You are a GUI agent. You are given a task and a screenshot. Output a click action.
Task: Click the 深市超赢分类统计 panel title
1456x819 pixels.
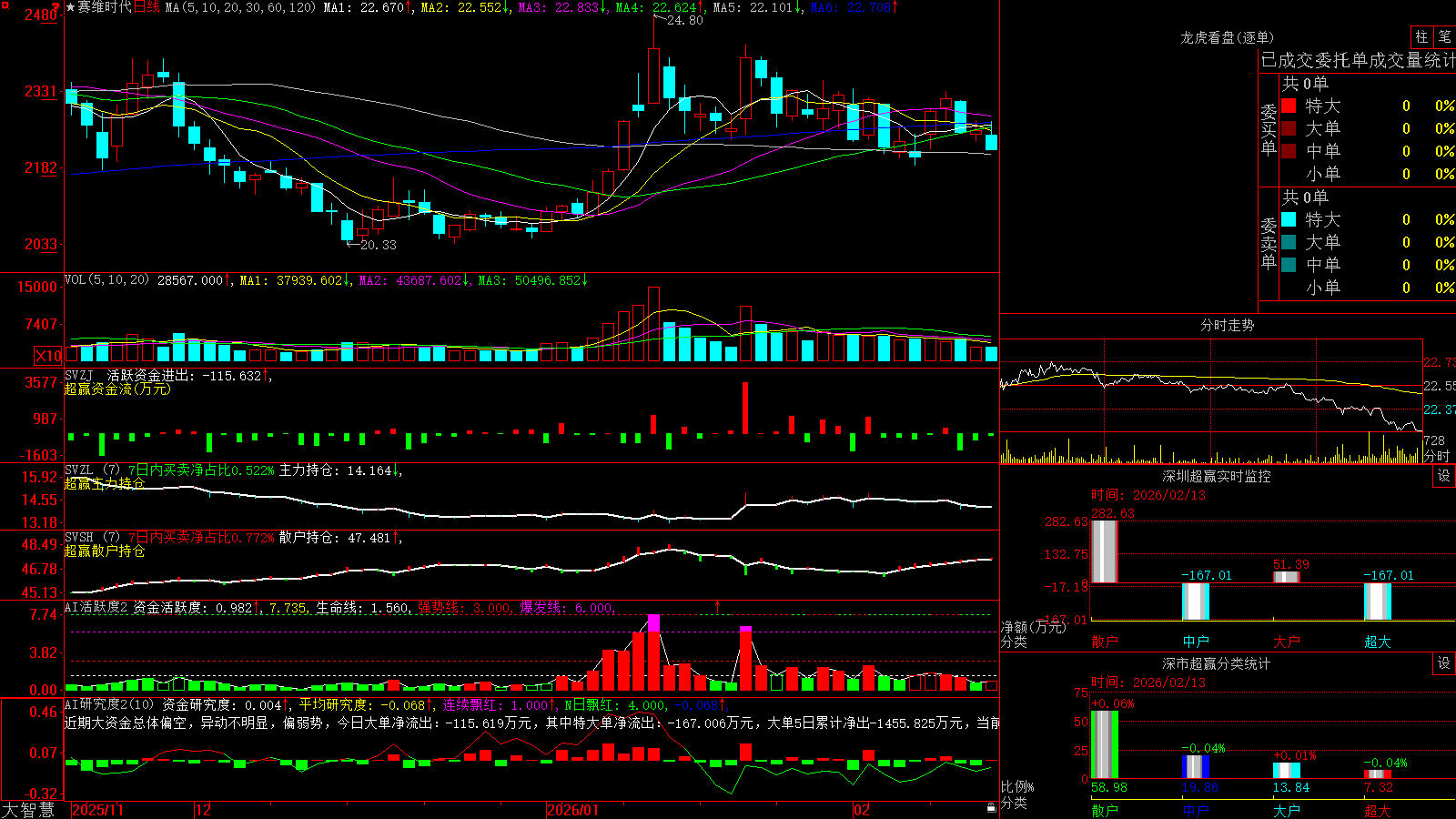click(1217, 663)
